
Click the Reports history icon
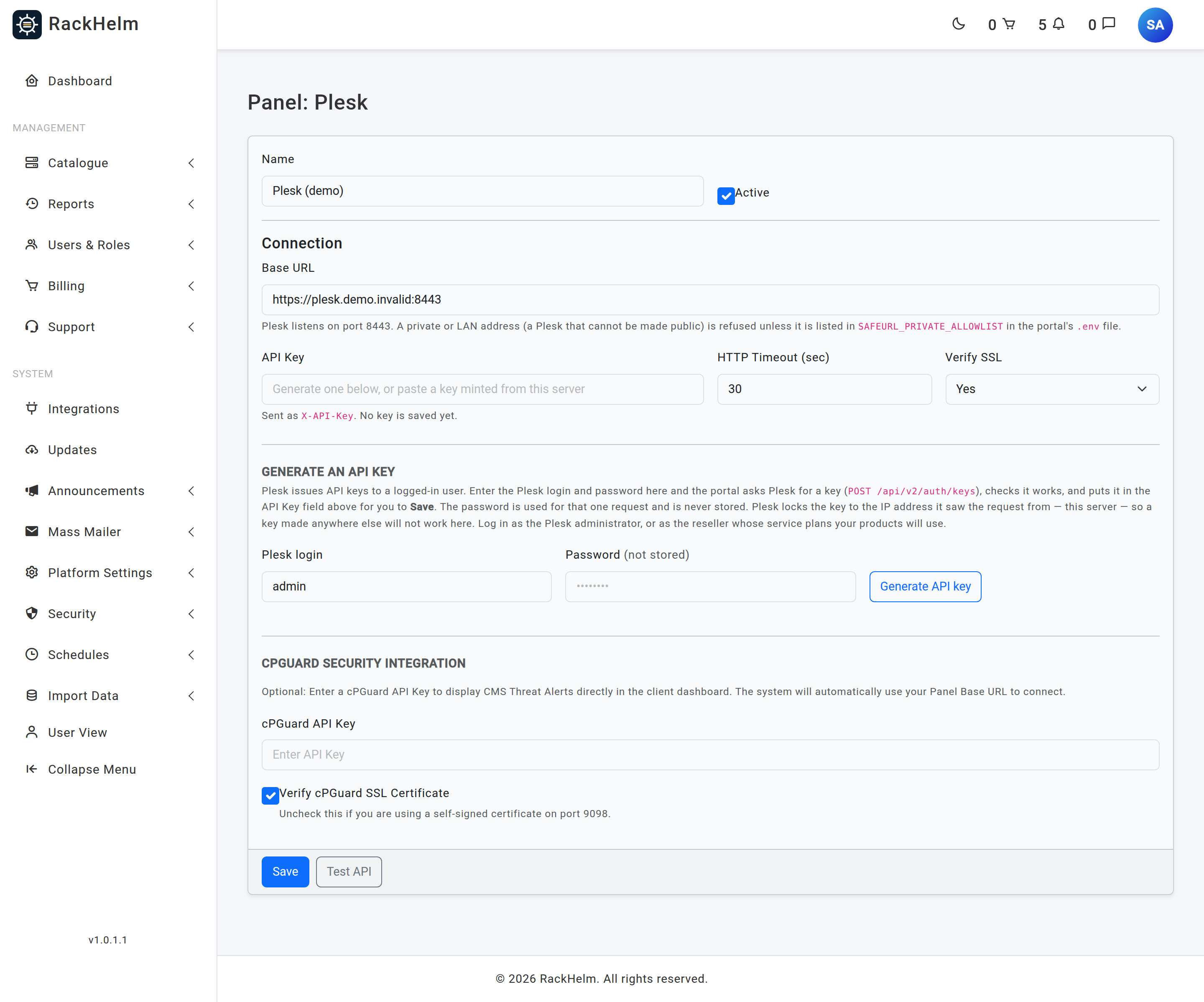32,204
